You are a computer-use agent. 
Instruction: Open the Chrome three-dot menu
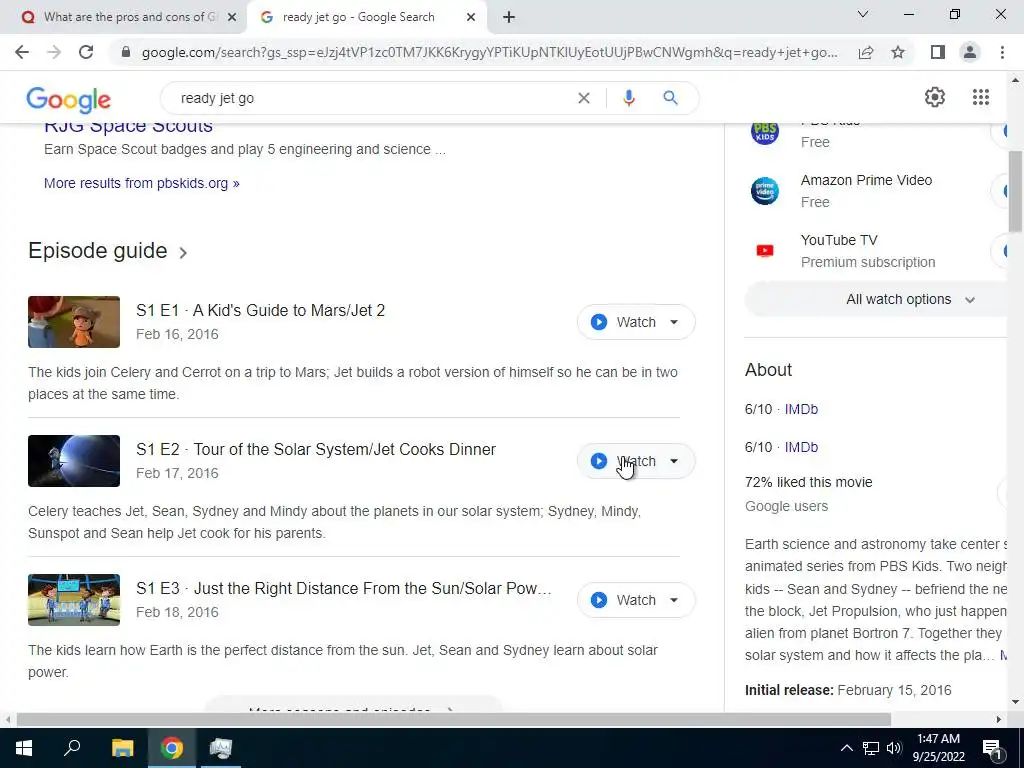[x=1002, y=52]
